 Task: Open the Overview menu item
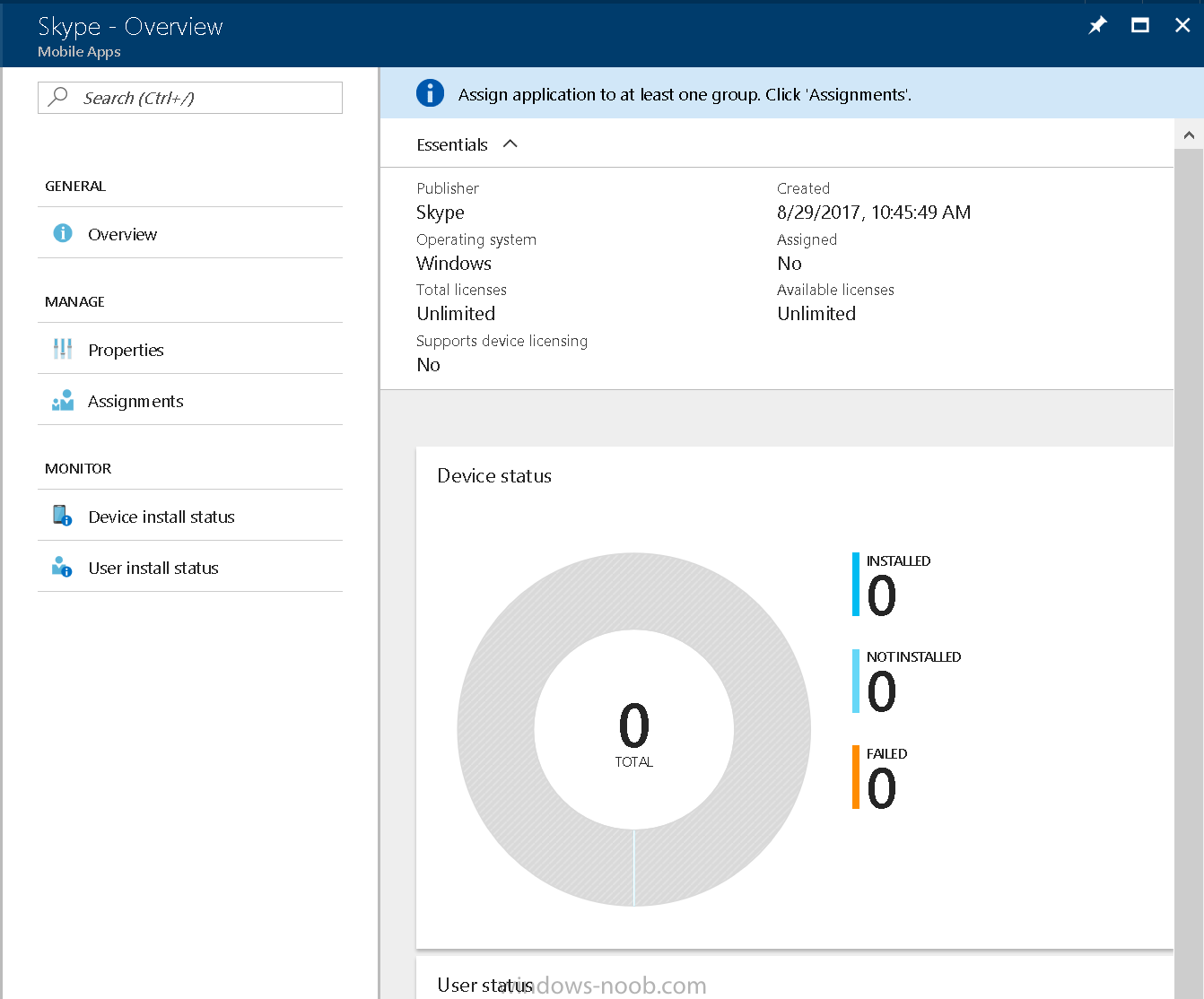tap(190, 233)
